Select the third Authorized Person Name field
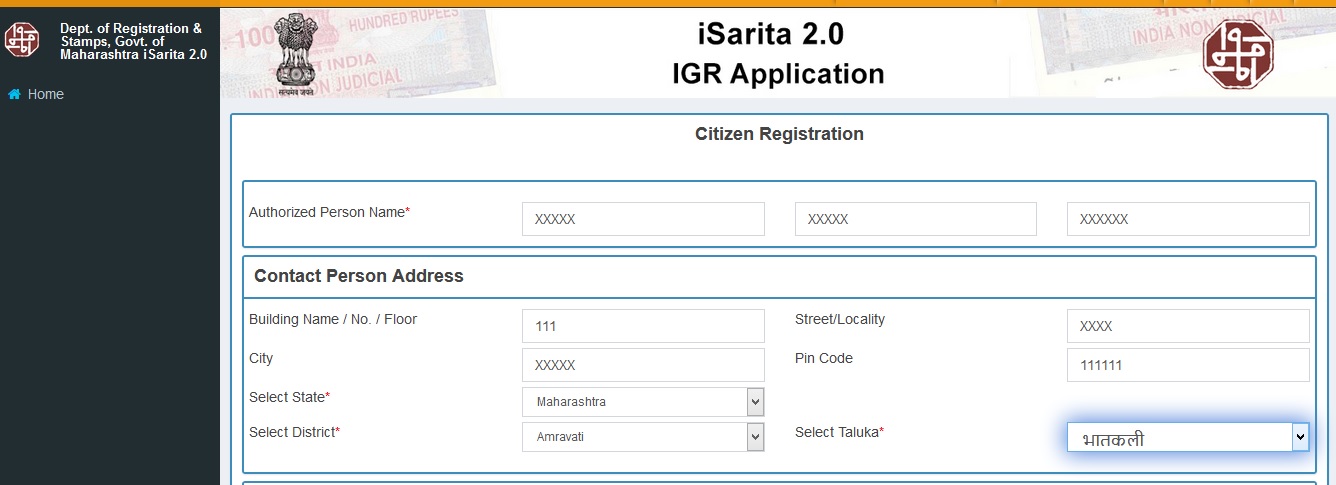 click(1187, 219)
